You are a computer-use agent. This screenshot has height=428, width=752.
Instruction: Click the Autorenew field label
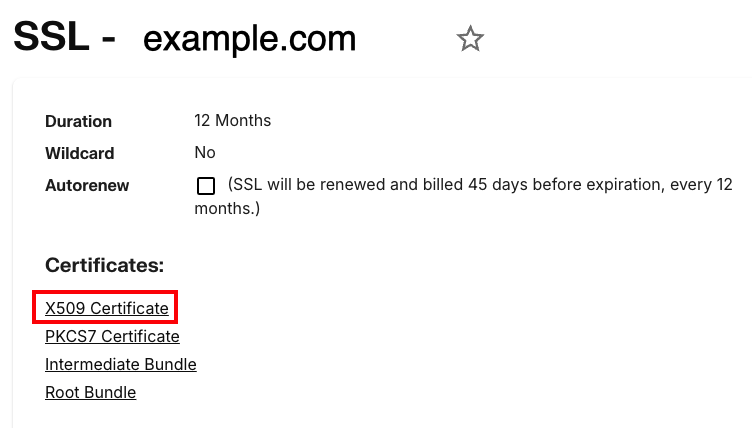pos(87,185)
